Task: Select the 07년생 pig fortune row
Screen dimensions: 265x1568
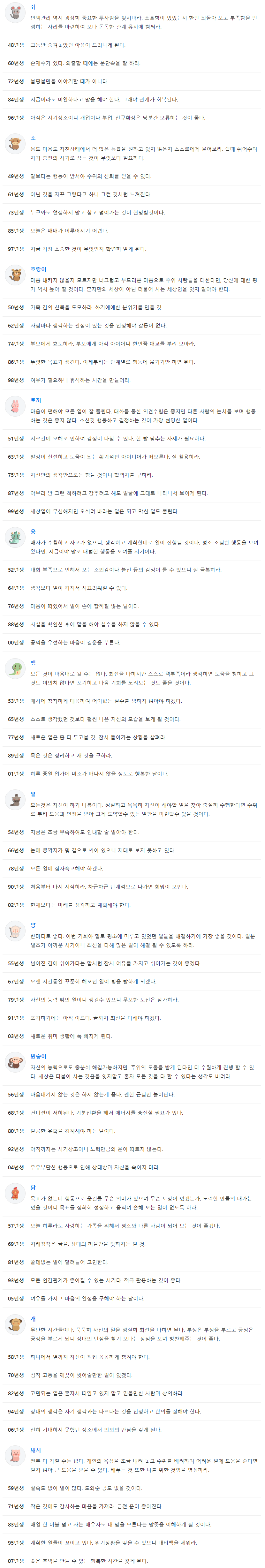Action: point(132,1561)
